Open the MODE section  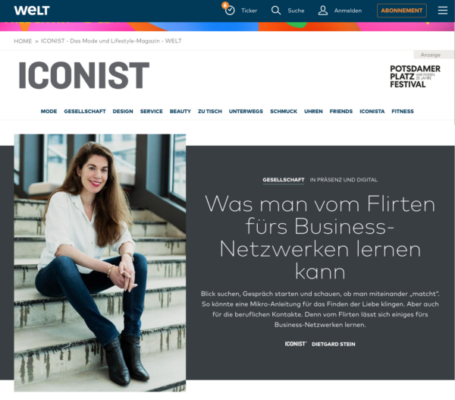(x=49, y=111)
